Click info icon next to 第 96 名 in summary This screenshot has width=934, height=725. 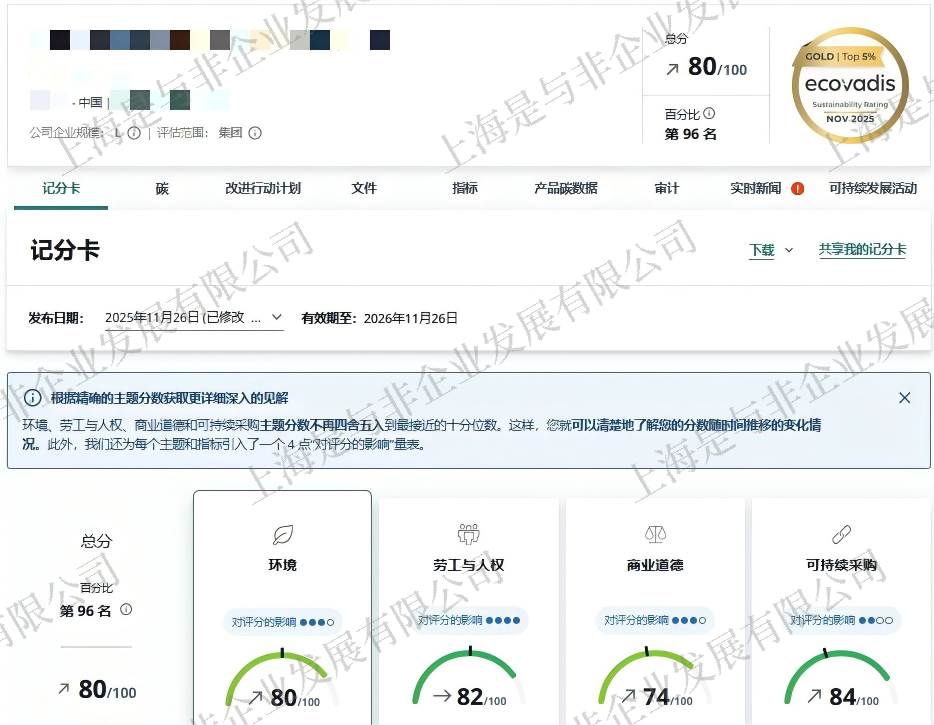tap(126, 610)
